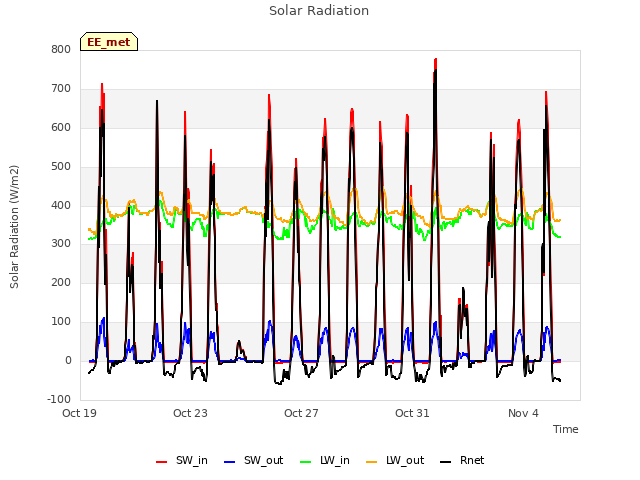The height and width of the screenshot is (480, 640).
Task: Click the Solar Radiation (W/m2) axis label
Action: [14, 227]
